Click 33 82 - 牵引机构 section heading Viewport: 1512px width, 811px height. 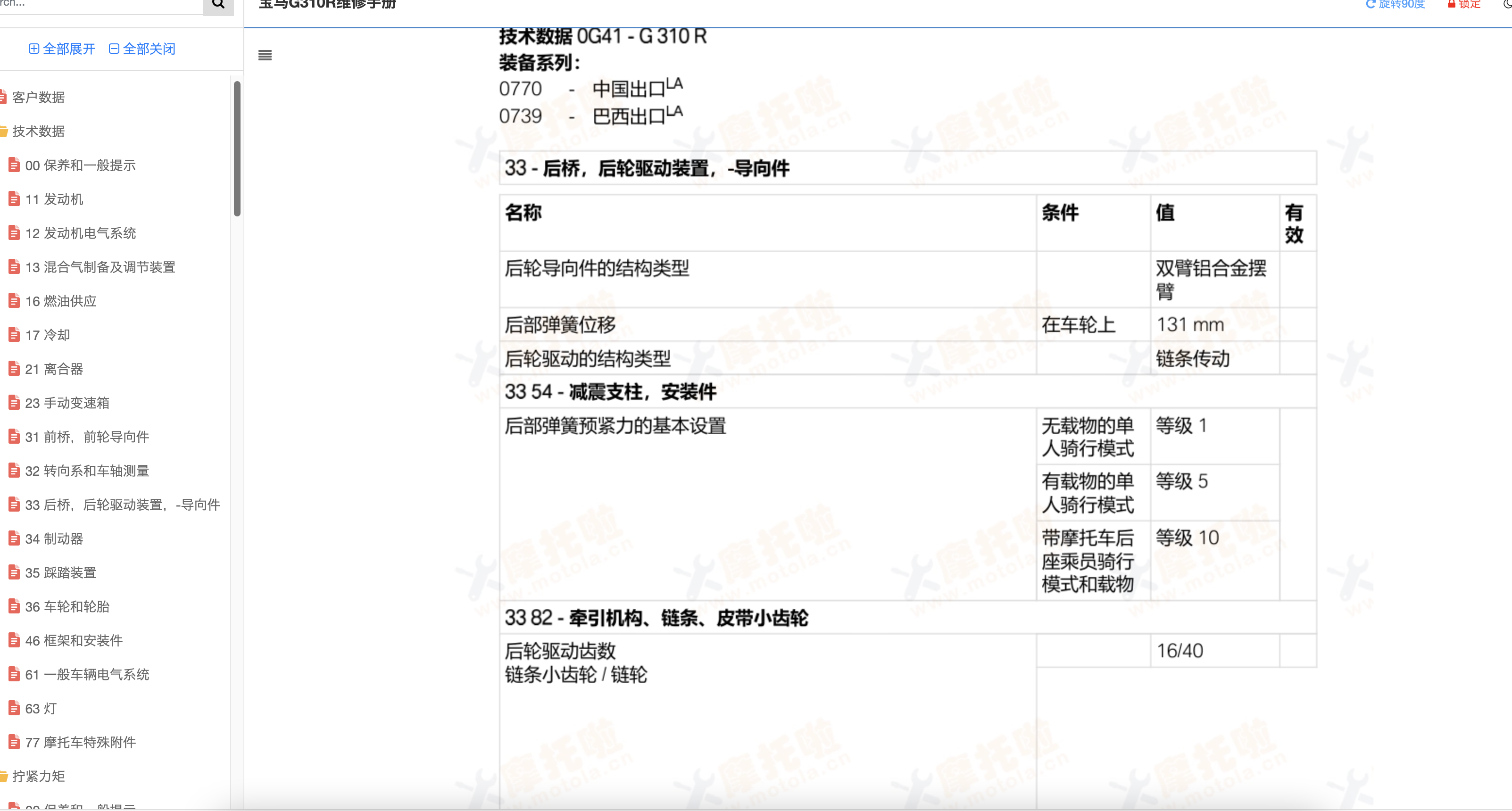tap(656, 617)
